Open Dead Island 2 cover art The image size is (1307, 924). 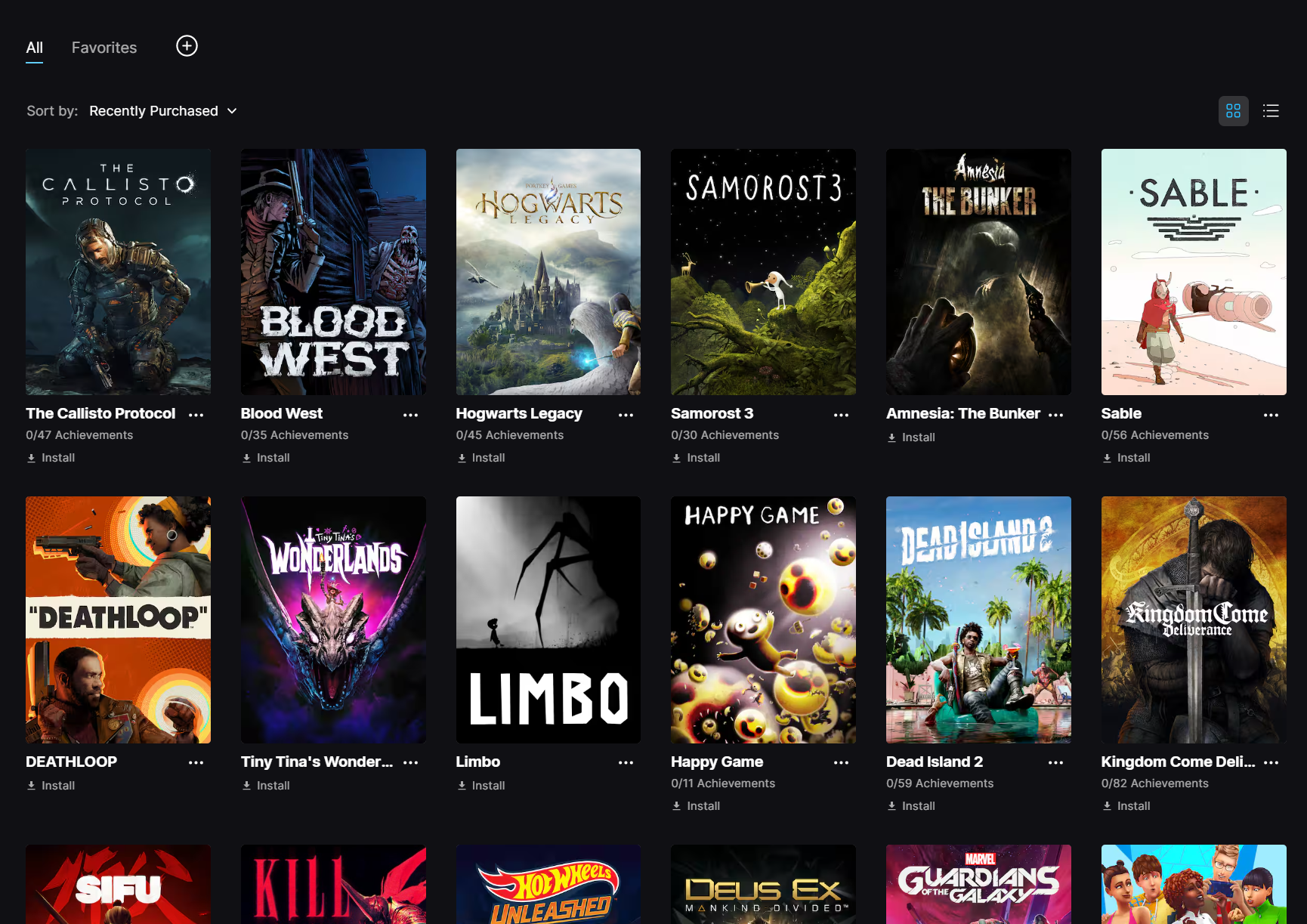click(978, 620)
